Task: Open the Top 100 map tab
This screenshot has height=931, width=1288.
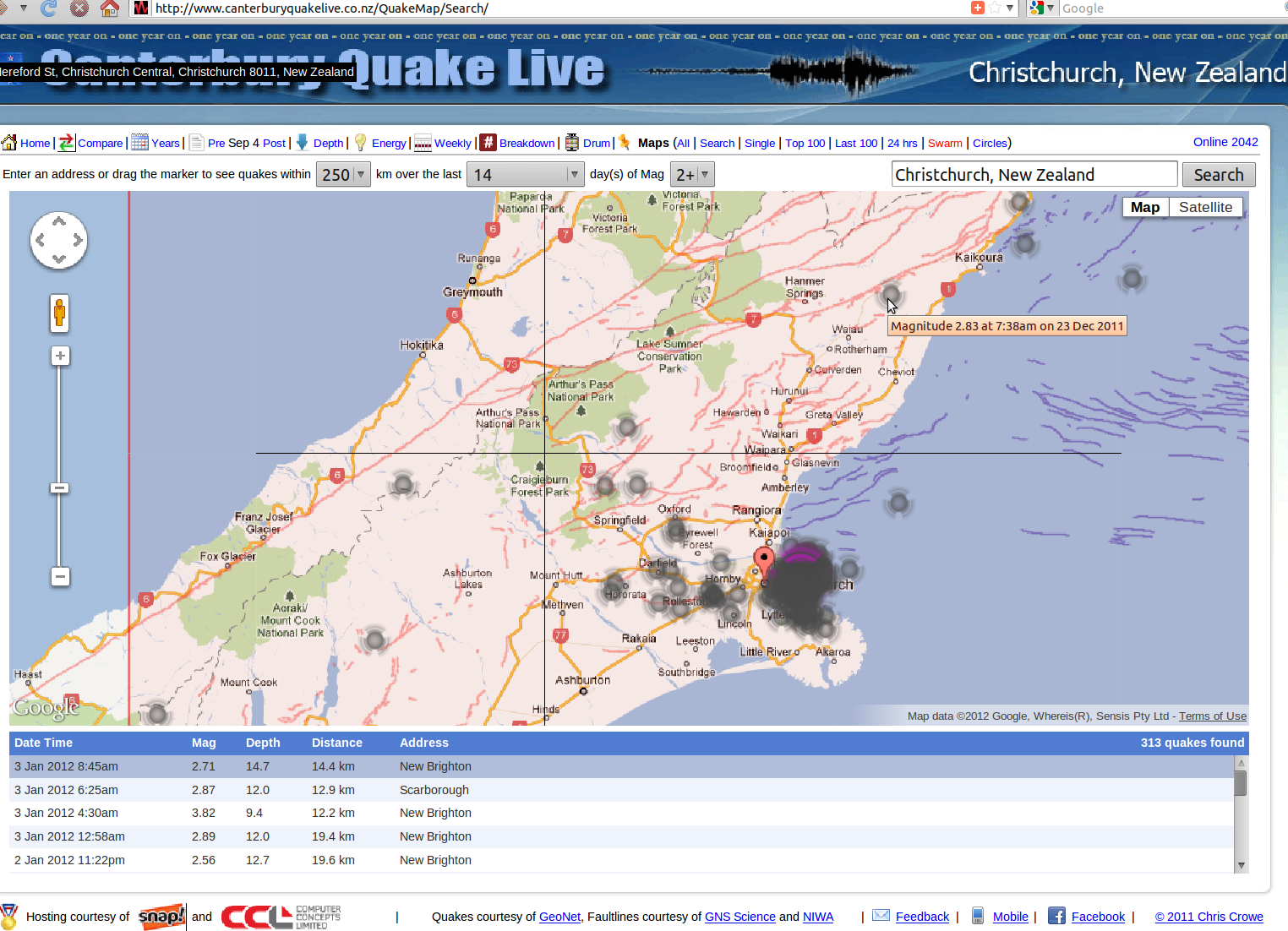Action: coord(805,143)
